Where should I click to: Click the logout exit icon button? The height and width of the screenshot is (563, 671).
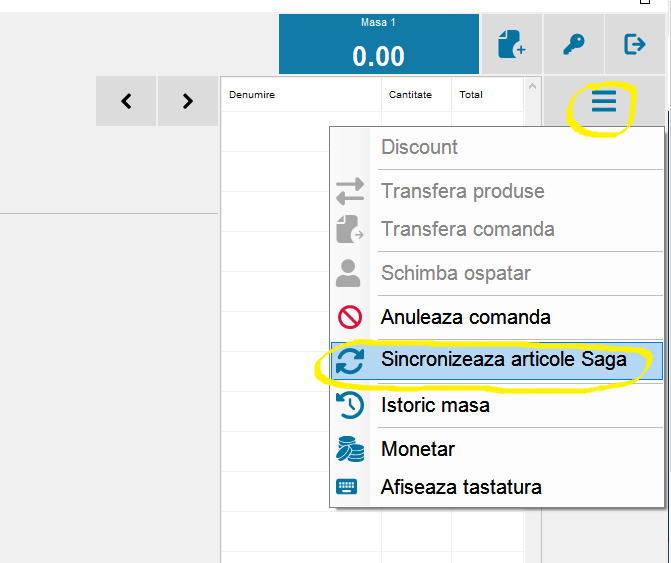[635, 44]
